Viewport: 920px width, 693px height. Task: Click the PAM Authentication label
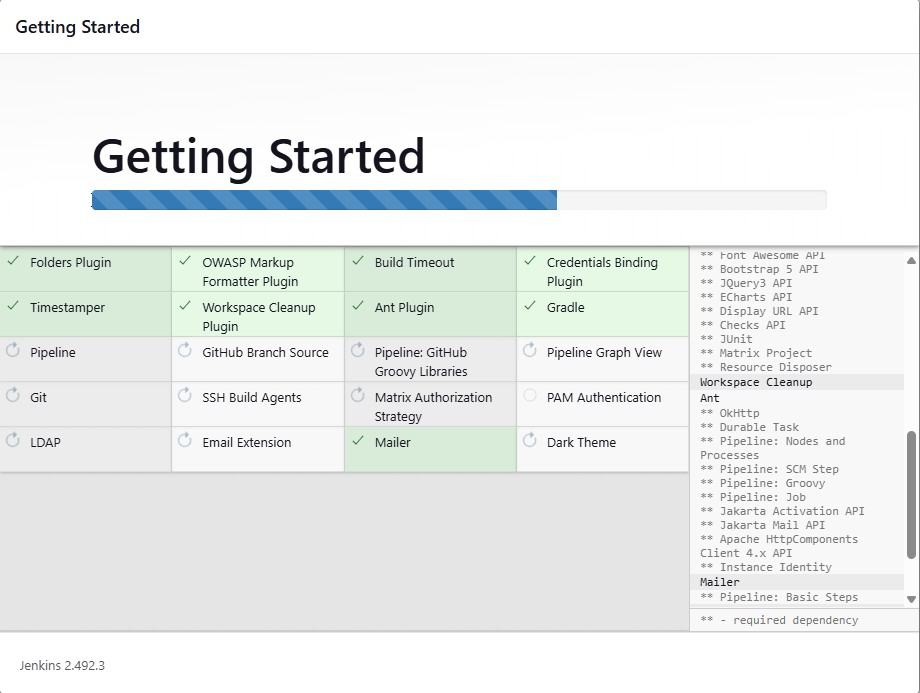pyautogui.click(x=604, y=398)
